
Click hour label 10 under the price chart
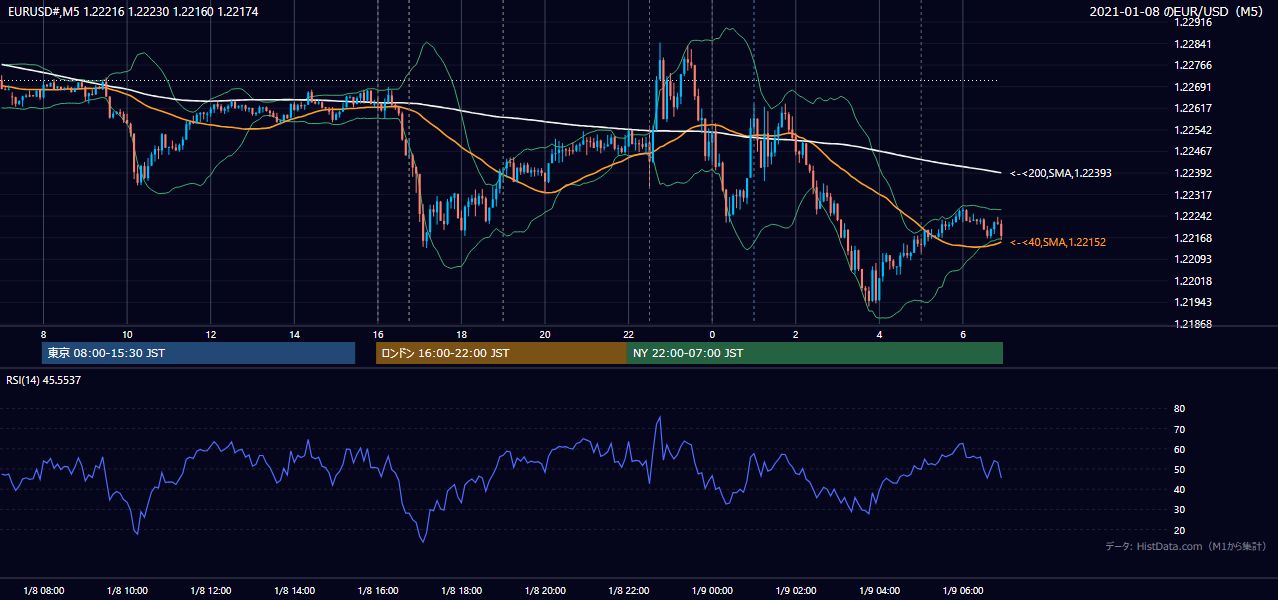127,334
